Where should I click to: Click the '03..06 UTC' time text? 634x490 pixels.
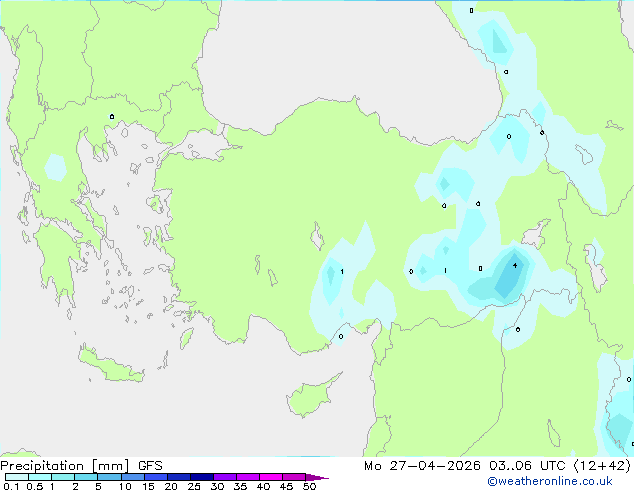527,466
